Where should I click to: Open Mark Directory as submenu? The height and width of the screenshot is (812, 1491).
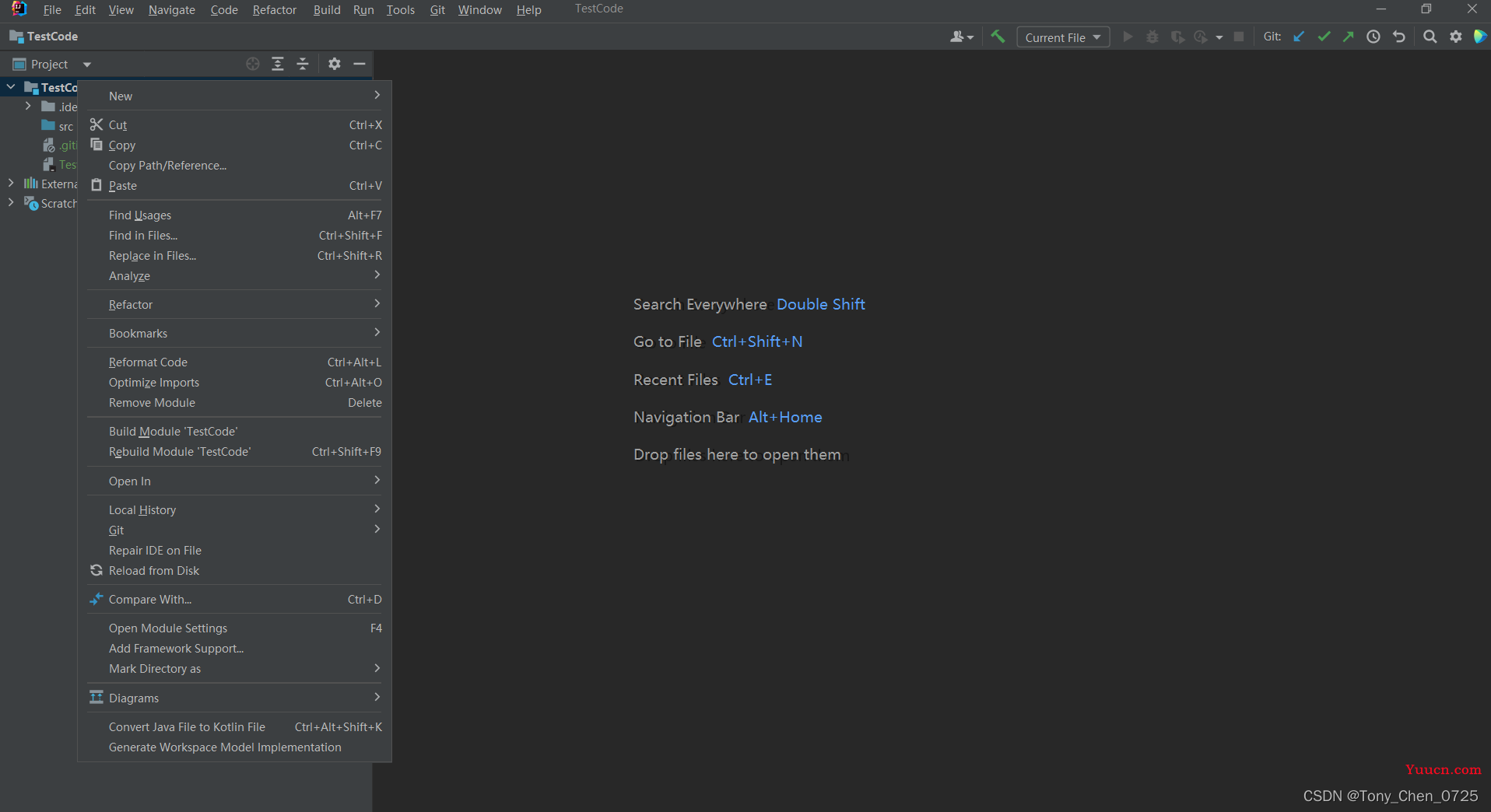234,668
